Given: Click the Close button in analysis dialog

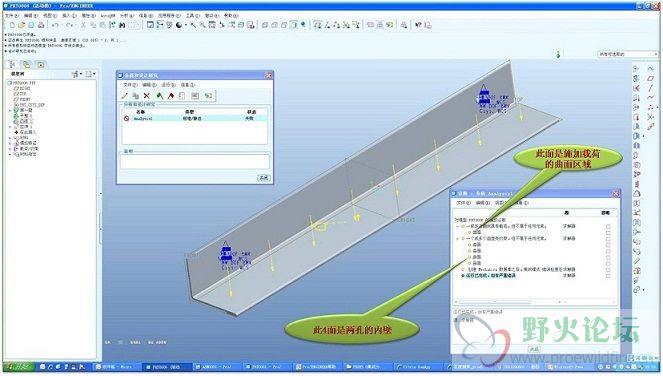Looking at the screenshot, I should tap(264, 178).
